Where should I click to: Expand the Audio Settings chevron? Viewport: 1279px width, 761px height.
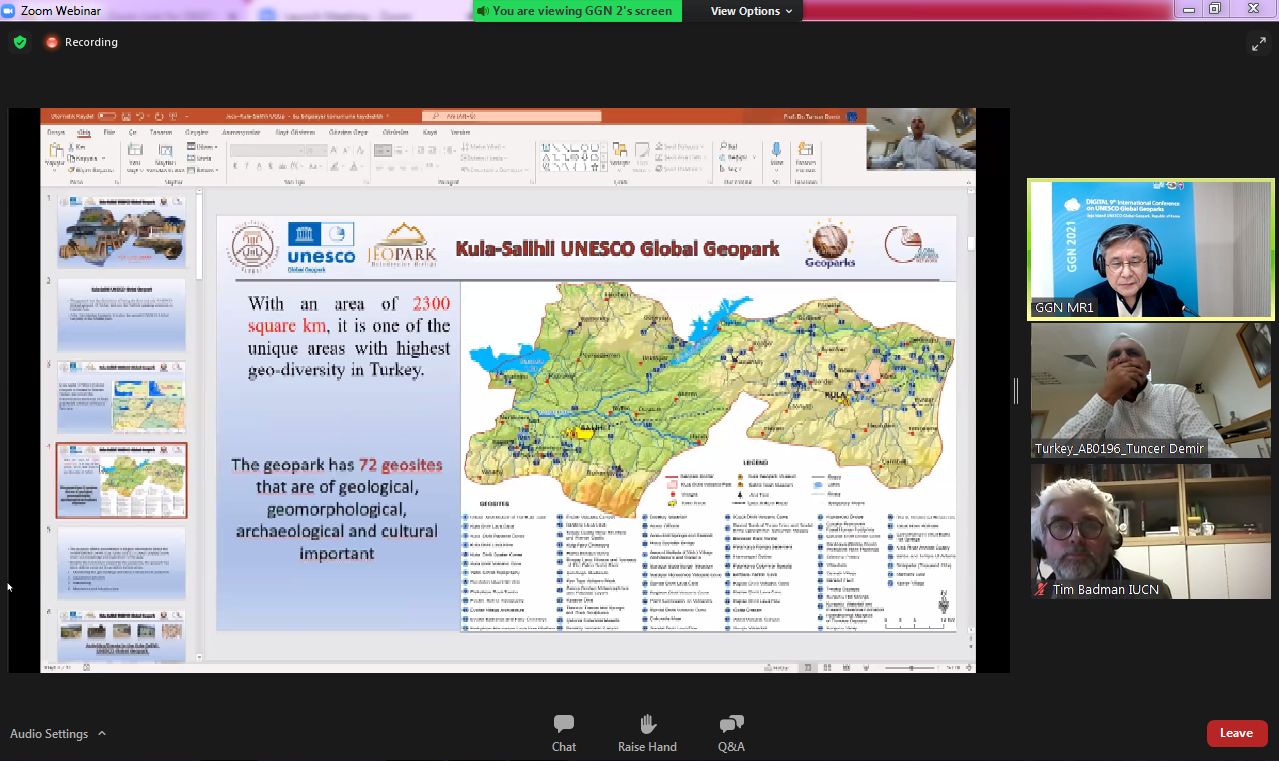click(x=102, y=734)
